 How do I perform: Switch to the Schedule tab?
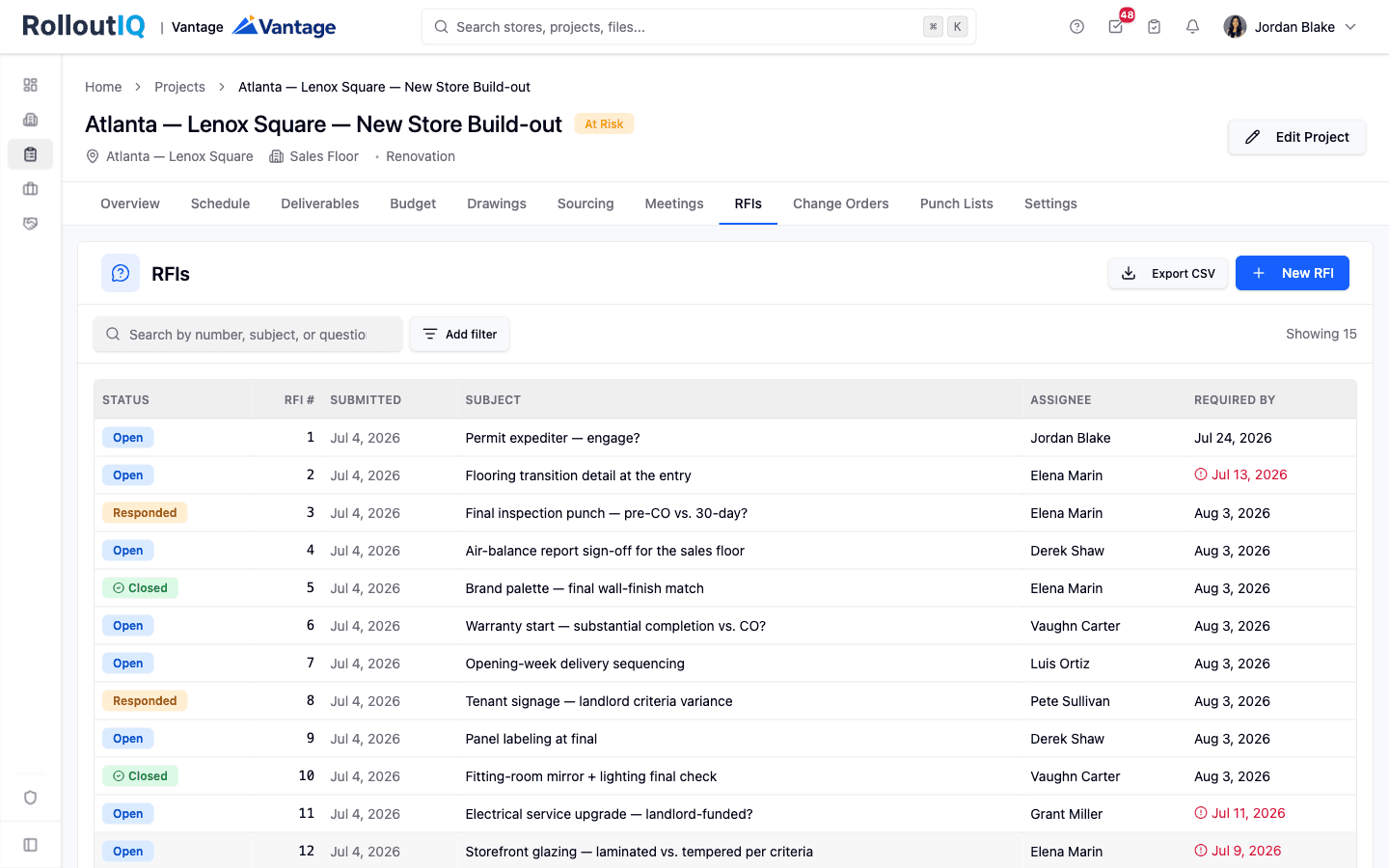(x=220, y=203)
